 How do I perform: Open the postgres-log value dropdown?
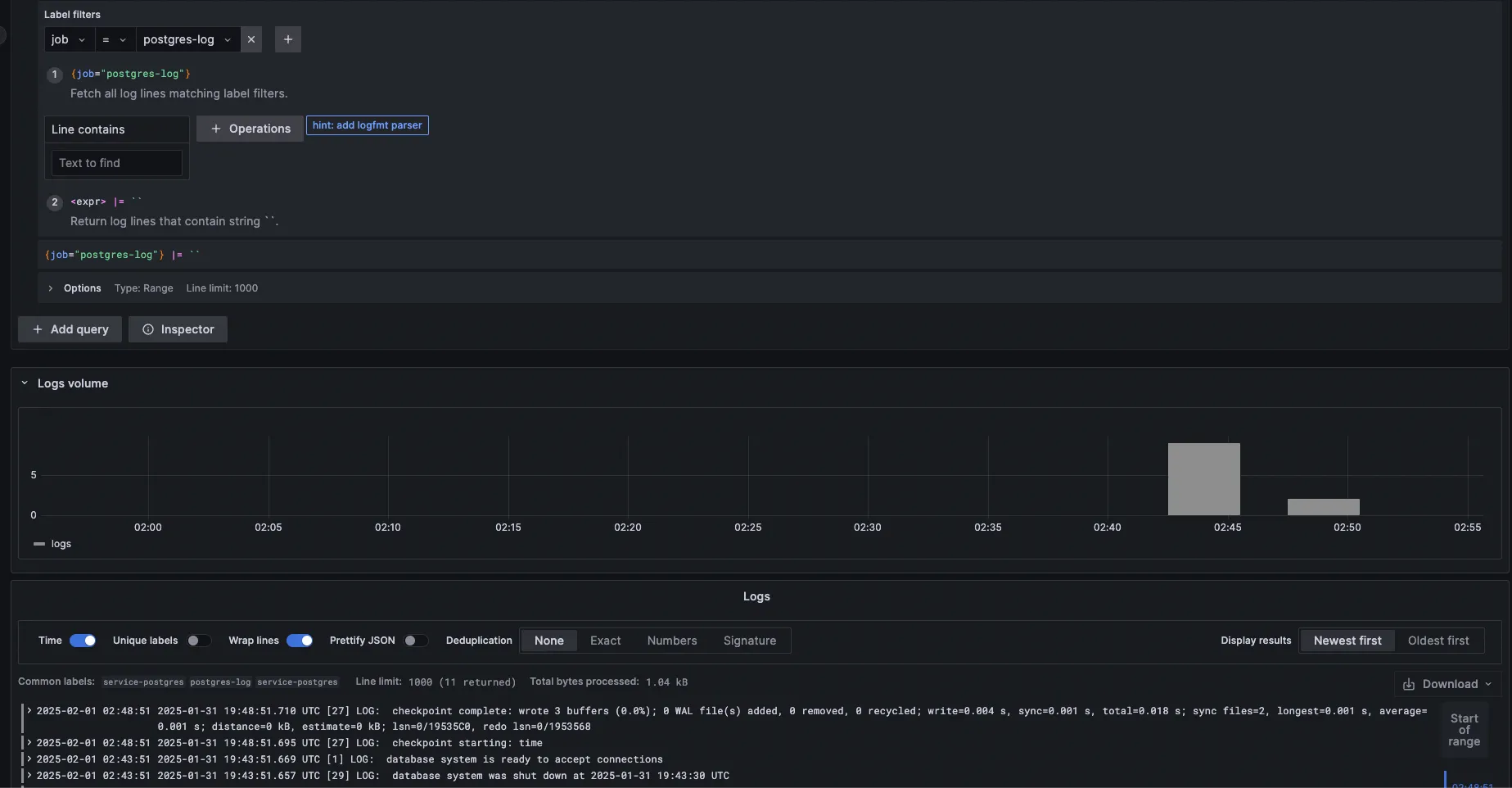187,39
